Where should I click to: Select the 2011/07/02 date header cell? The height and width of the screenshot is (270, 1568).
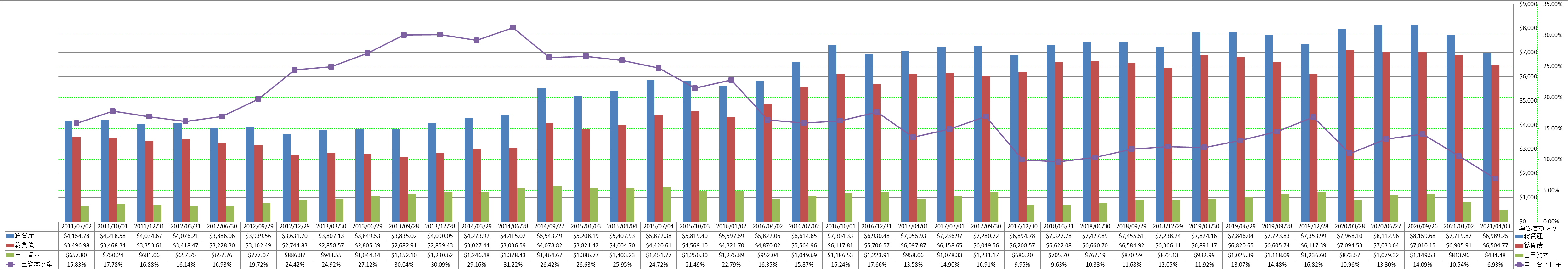tap(77, 226)
